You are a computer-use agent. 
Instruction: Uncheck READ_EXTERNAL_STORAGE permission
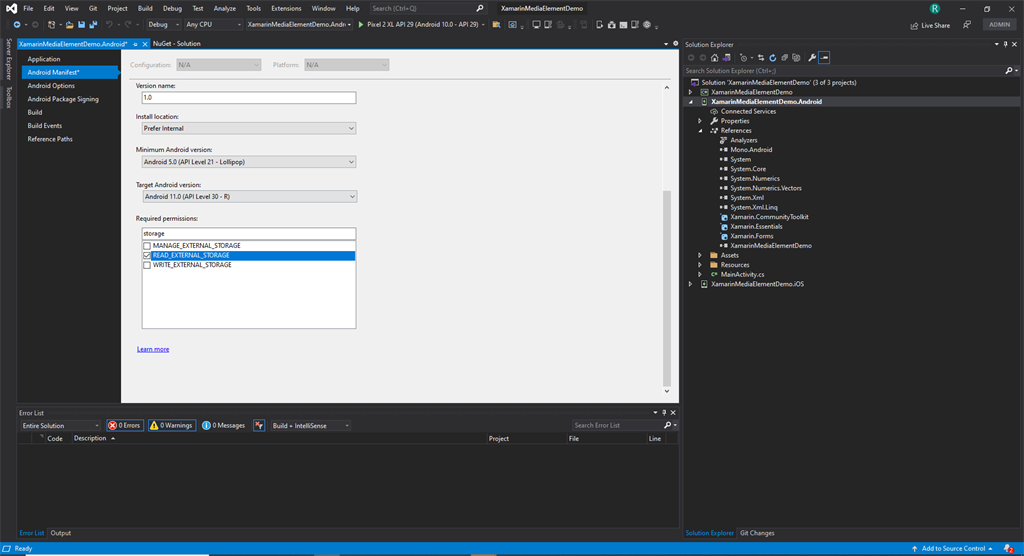[x=147, y=255]
